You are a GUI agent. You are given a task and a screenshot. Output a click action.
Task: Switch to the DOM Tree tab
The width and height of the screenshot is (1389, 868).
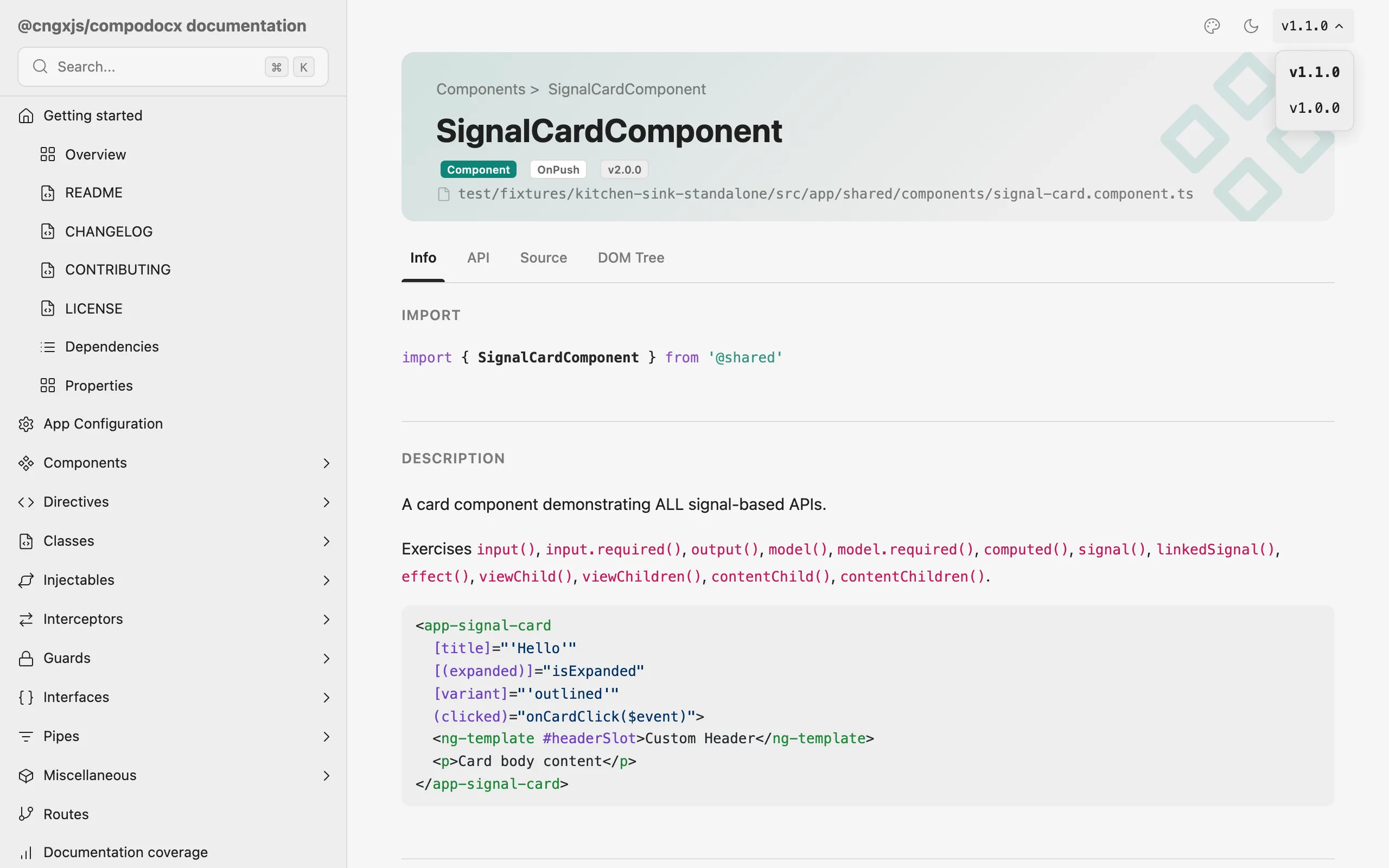[631, 258]
